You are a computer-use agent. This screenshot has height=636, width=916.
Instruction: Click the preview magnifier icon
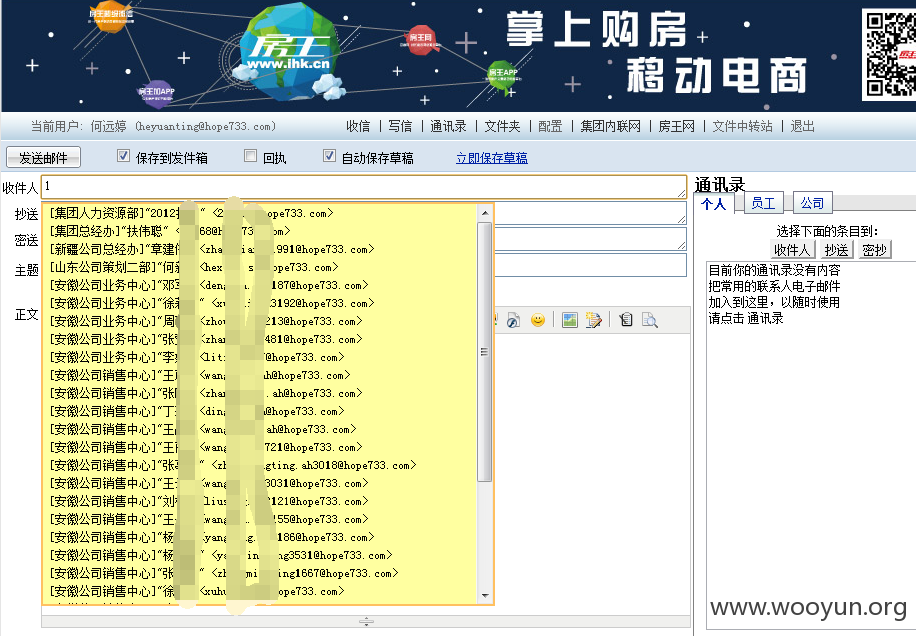click(x=650, y=319)
